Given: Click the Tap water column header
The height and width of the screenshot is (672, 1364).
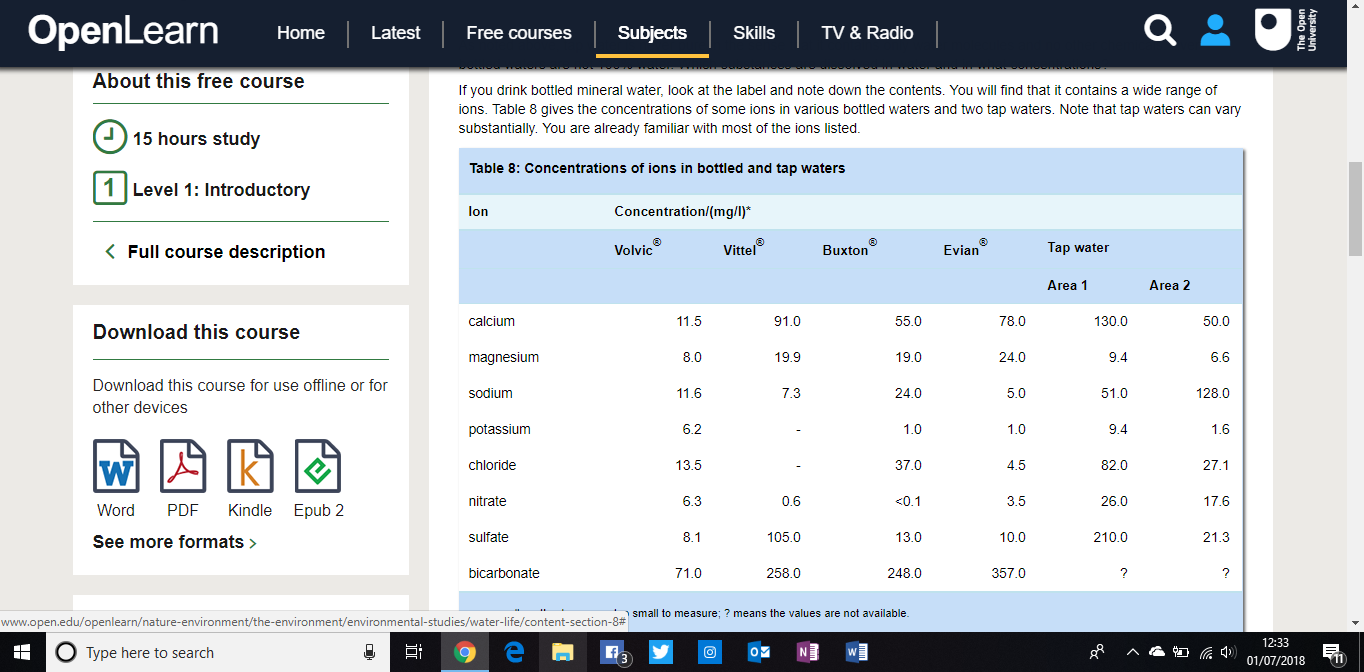Looking at the screenshot, I should (1078, 248).
